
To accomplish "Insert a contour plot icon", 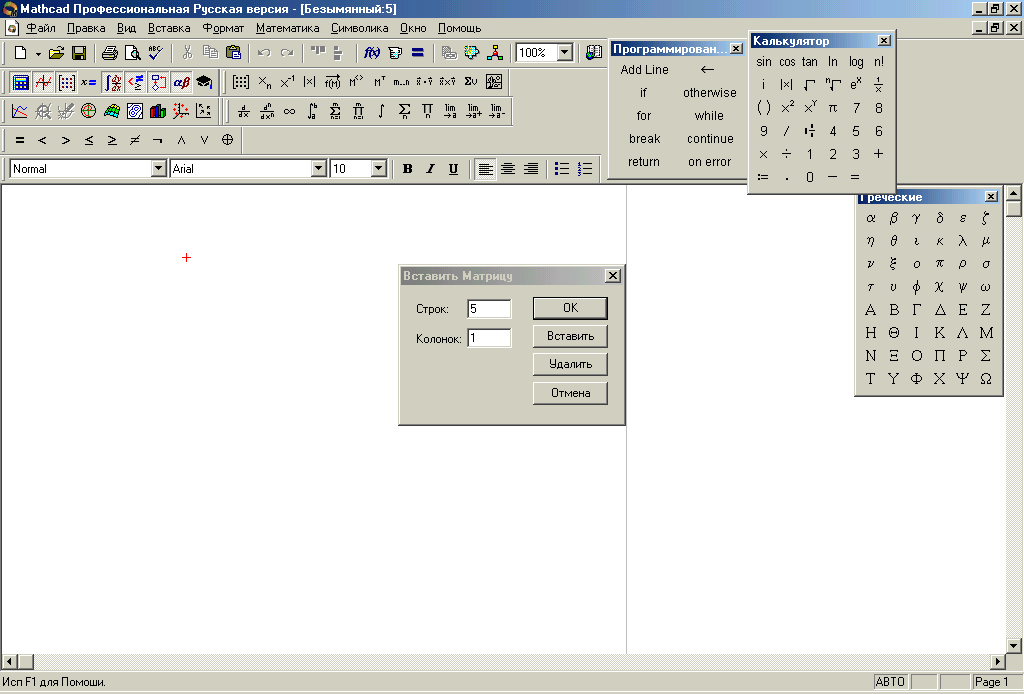I will point(135,111).
